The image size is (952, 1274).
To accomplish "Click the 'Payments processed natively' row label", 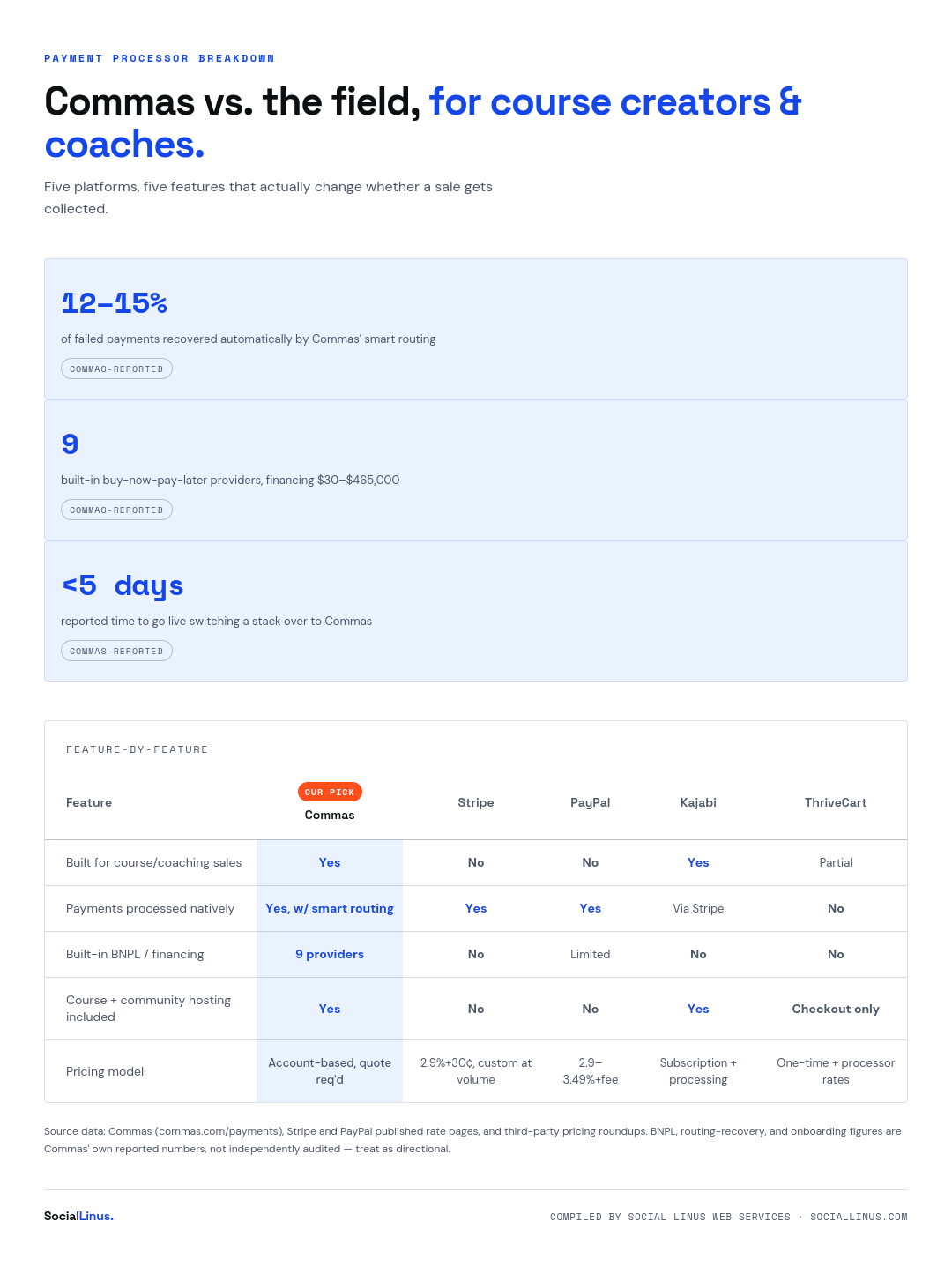I will coord(150,908).
